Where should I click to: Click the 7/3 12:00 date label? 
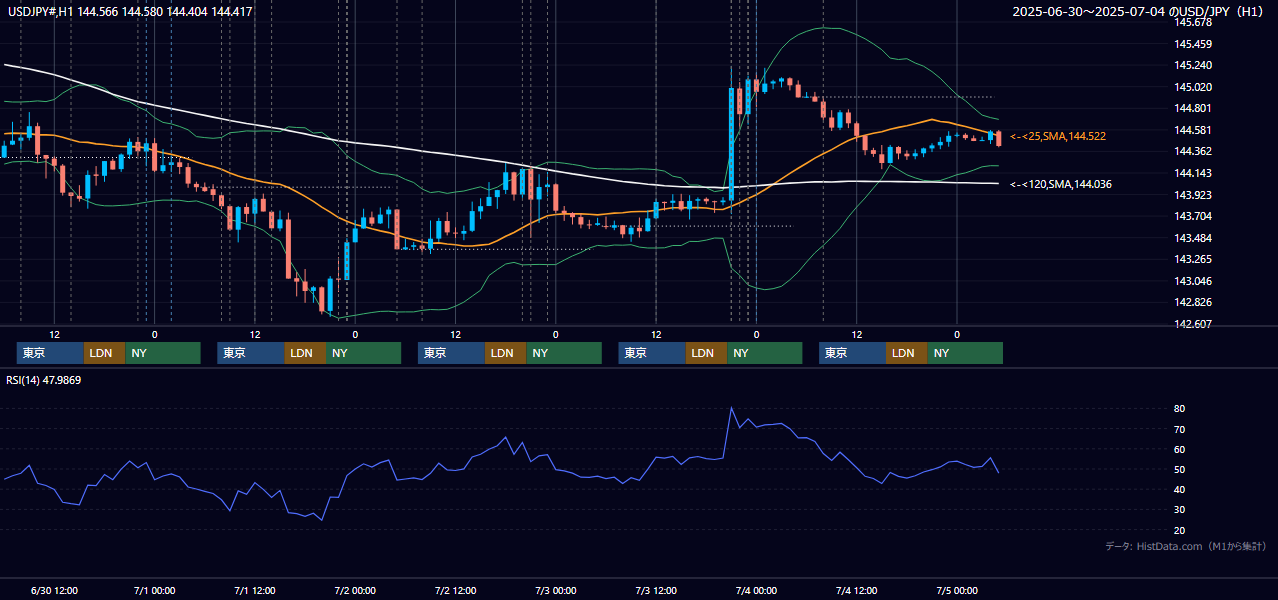[656, 590]
